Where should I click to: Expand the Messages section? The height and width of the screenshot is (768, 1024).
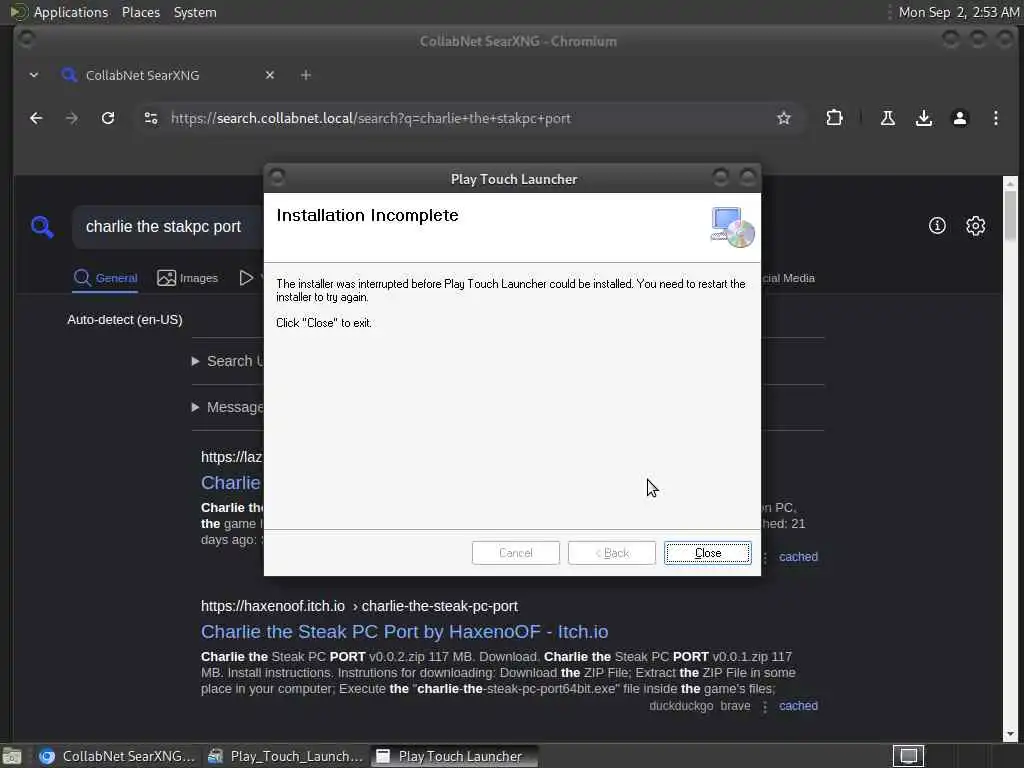point(227,408)
